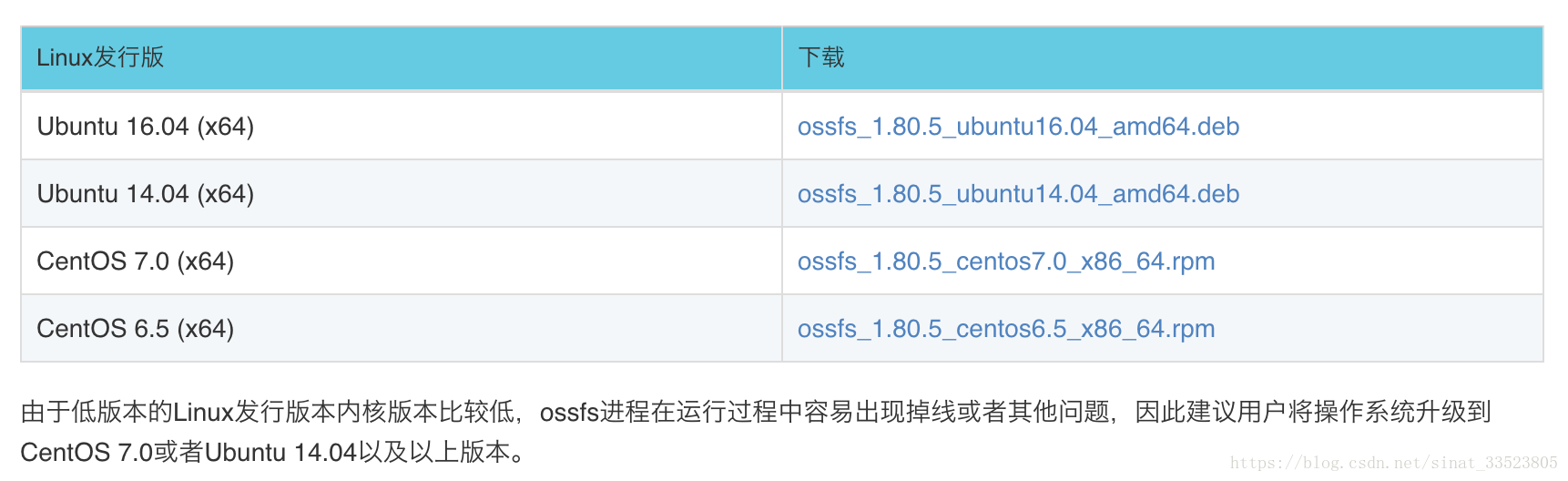Select the Ubuntu 14.04 (x64) cell
The width and height of the screenshot is (1568, 481).
(402, 194)
